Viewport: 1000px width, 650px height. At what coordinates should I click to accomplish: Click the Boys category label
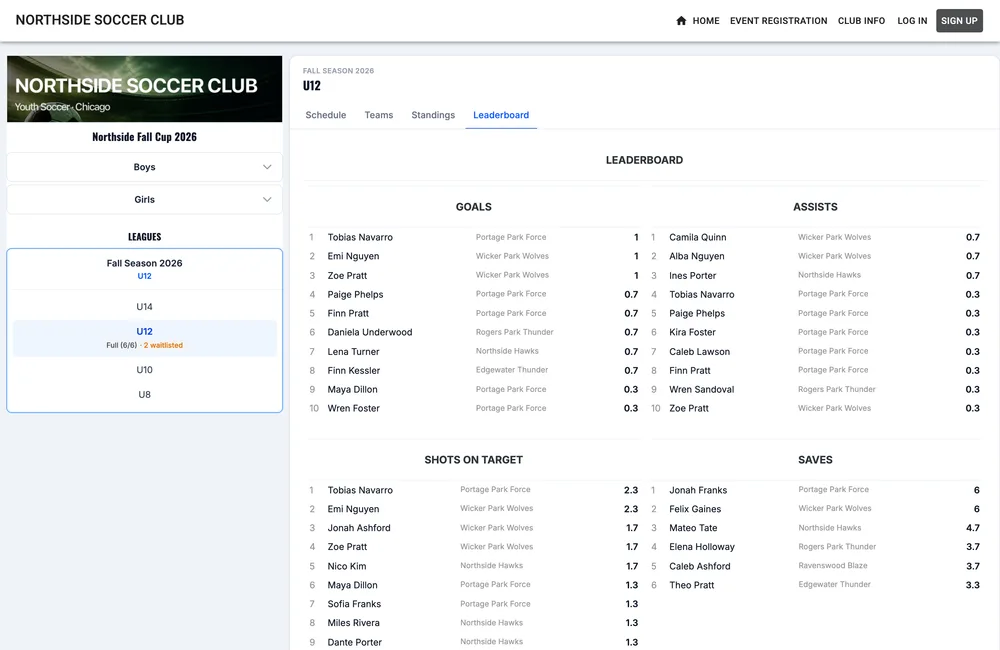click(x=145, y=167)
